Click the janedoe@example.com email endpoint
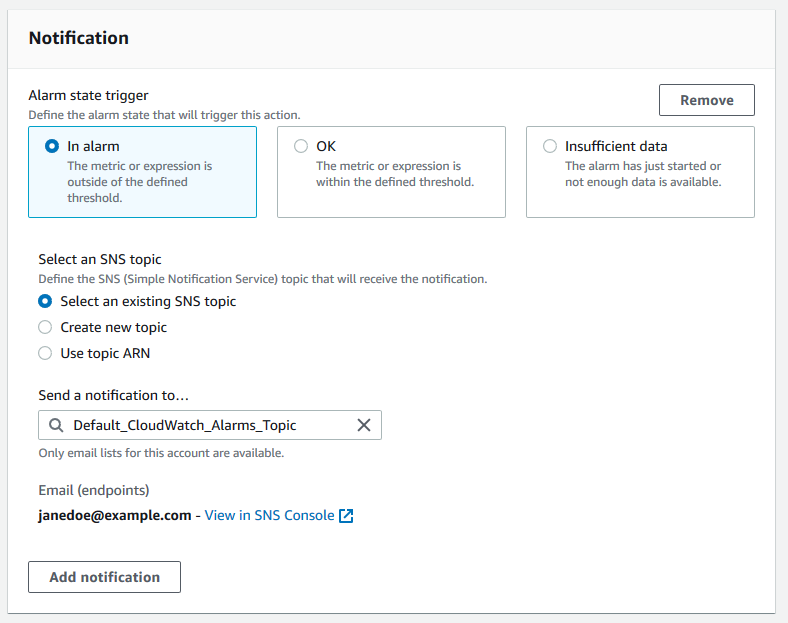Image resolution: width=788 pixels, height=623 pixels. click(x=115, y=516)
